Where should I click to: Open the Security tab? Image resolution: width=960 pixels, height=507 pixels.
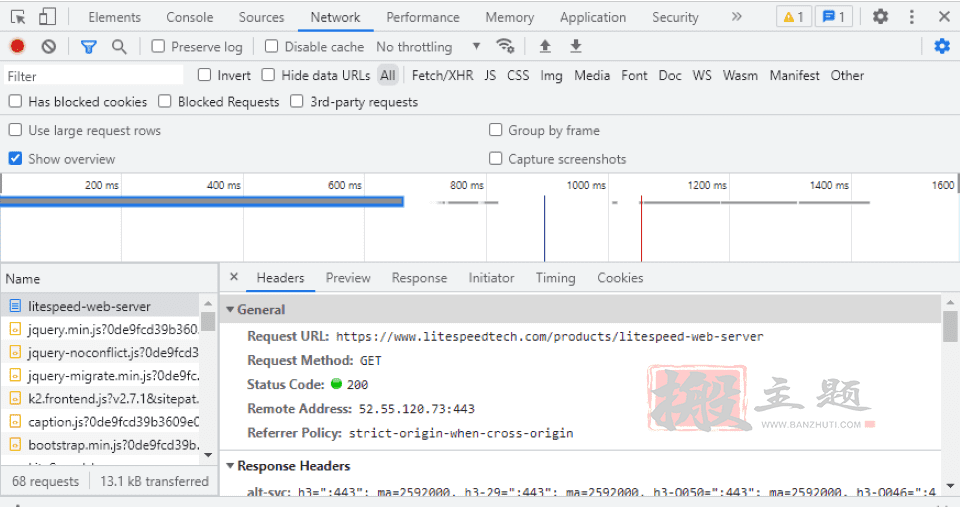(x=675, y=17)
